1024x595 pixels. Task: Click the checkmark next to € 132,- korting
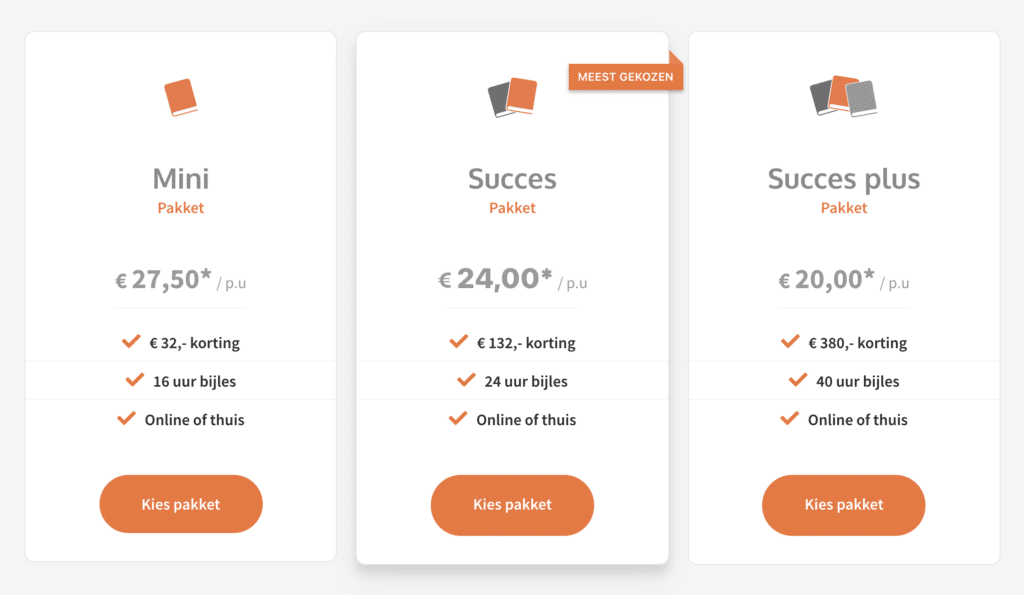coord(459,342)
